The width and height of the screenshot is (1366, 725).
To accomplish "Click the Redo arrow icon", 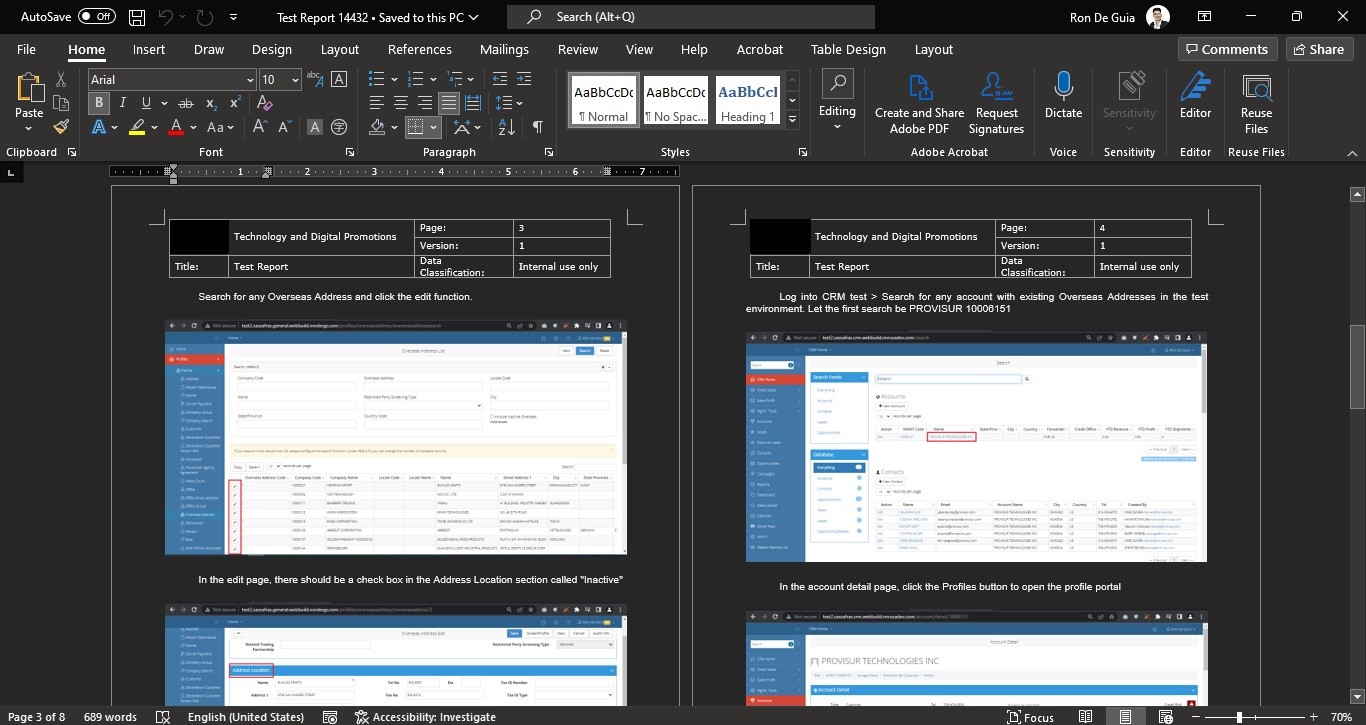I will (x=205, y=17).
